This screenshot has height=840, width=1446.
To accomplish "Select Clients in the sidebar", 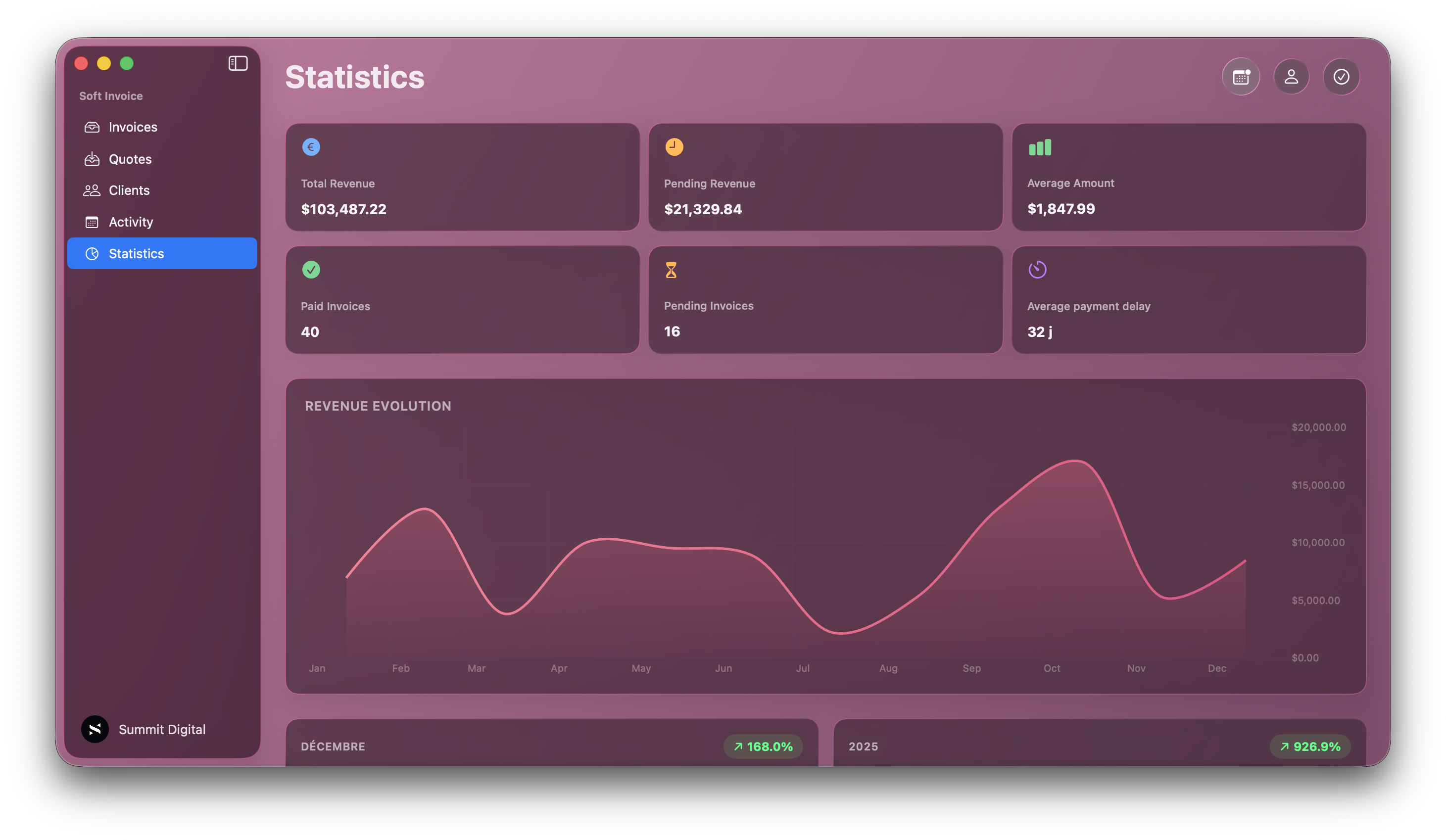I will 162,190.
